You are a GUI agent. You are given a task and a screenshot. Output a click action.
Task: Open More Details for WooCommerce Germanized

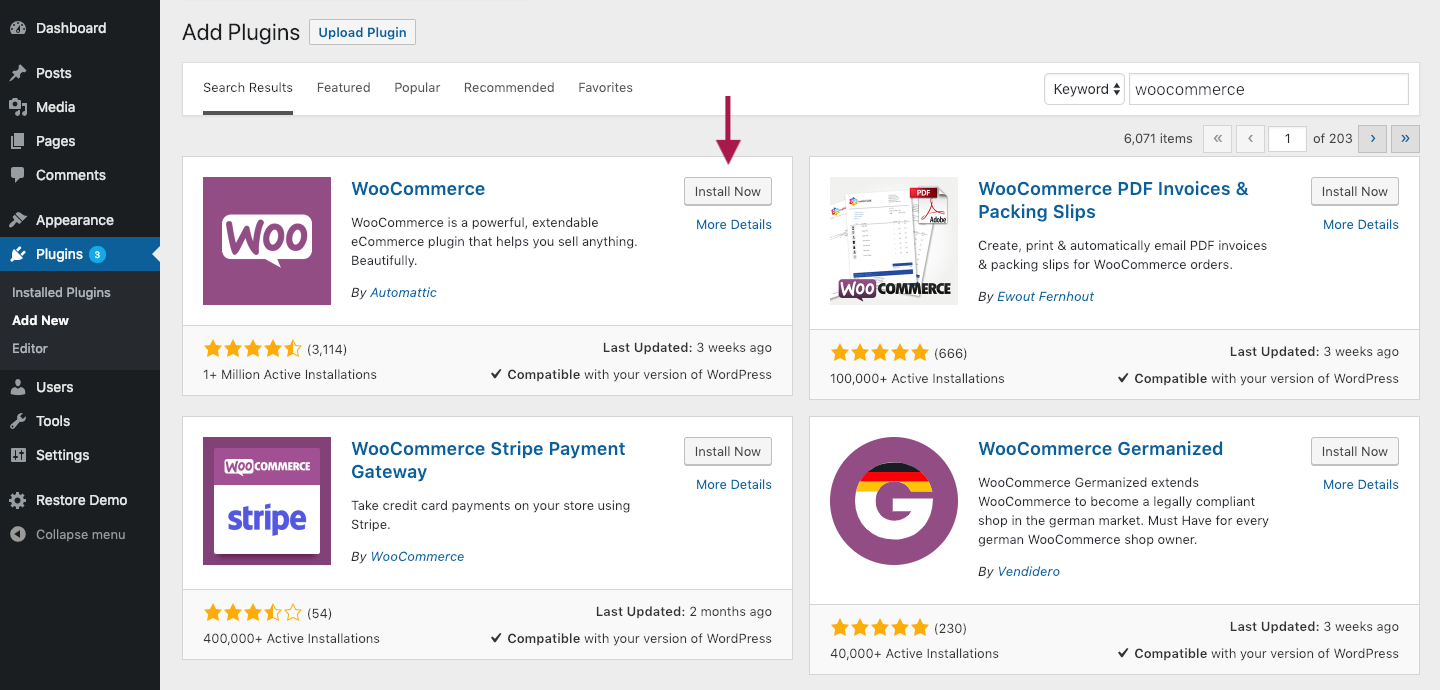1361,485
